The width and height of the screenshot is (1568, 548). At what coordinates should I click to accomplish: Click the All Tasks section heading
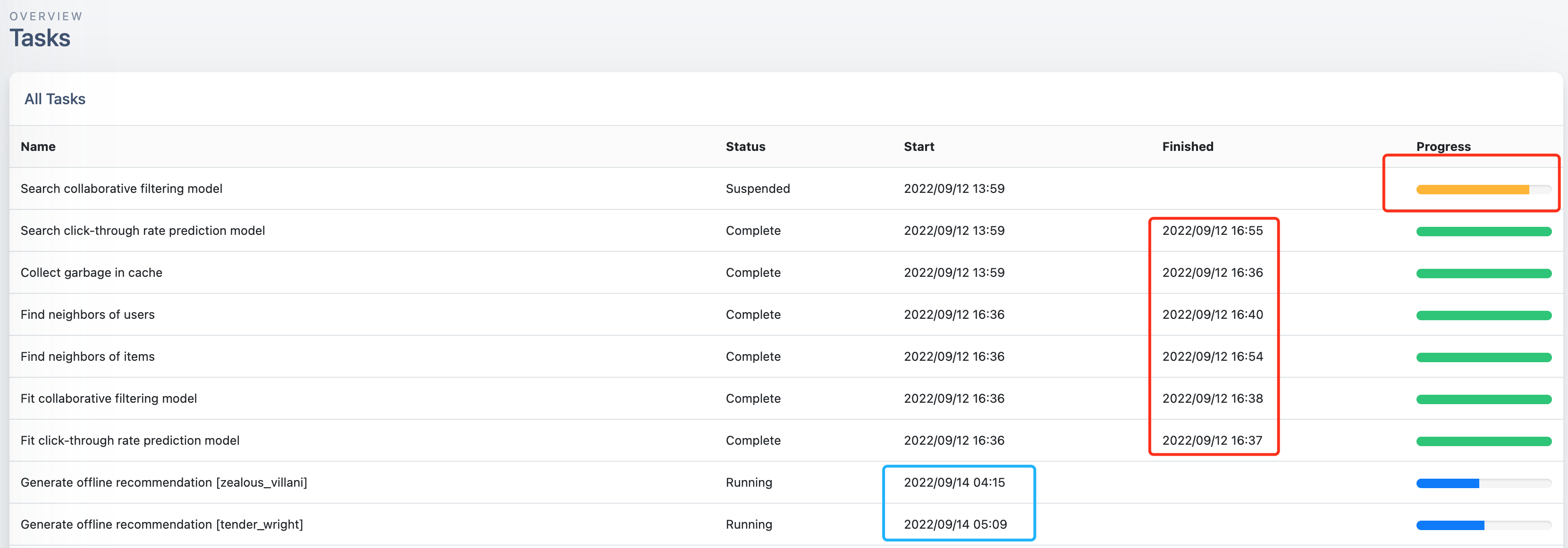[x=55, y=99]
